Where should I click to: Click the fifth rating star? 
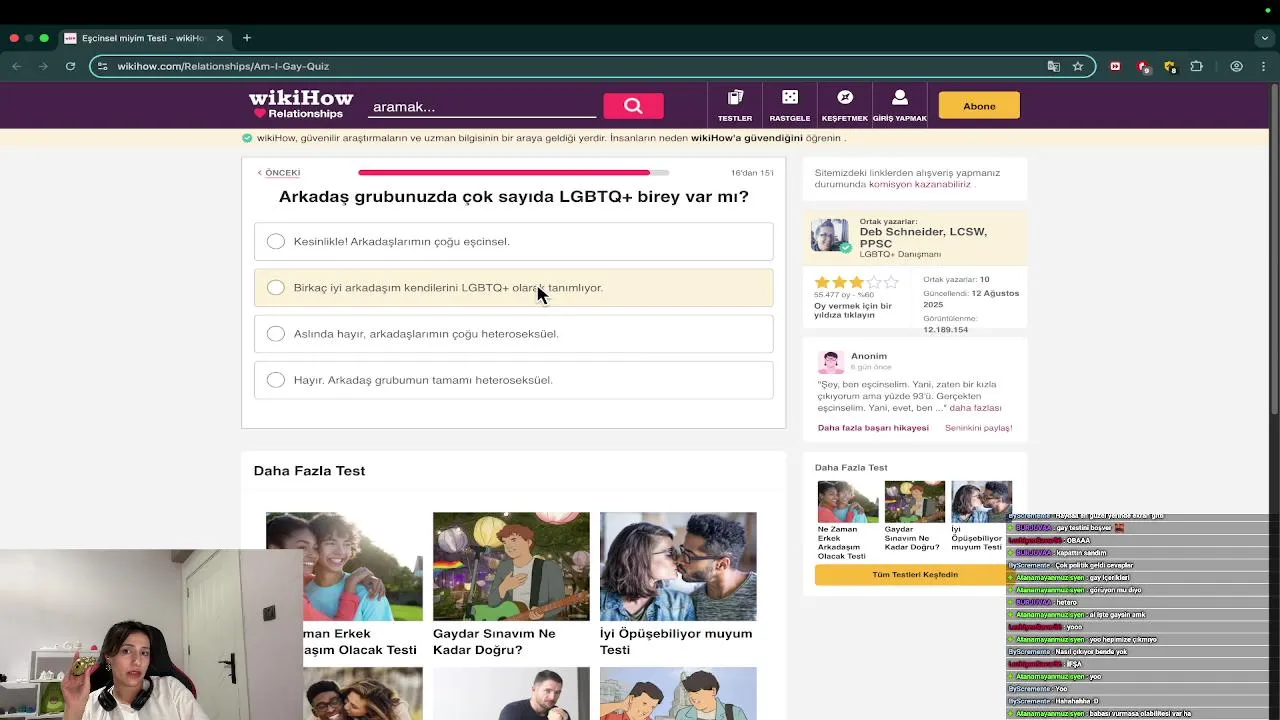(x=891, y=283)
